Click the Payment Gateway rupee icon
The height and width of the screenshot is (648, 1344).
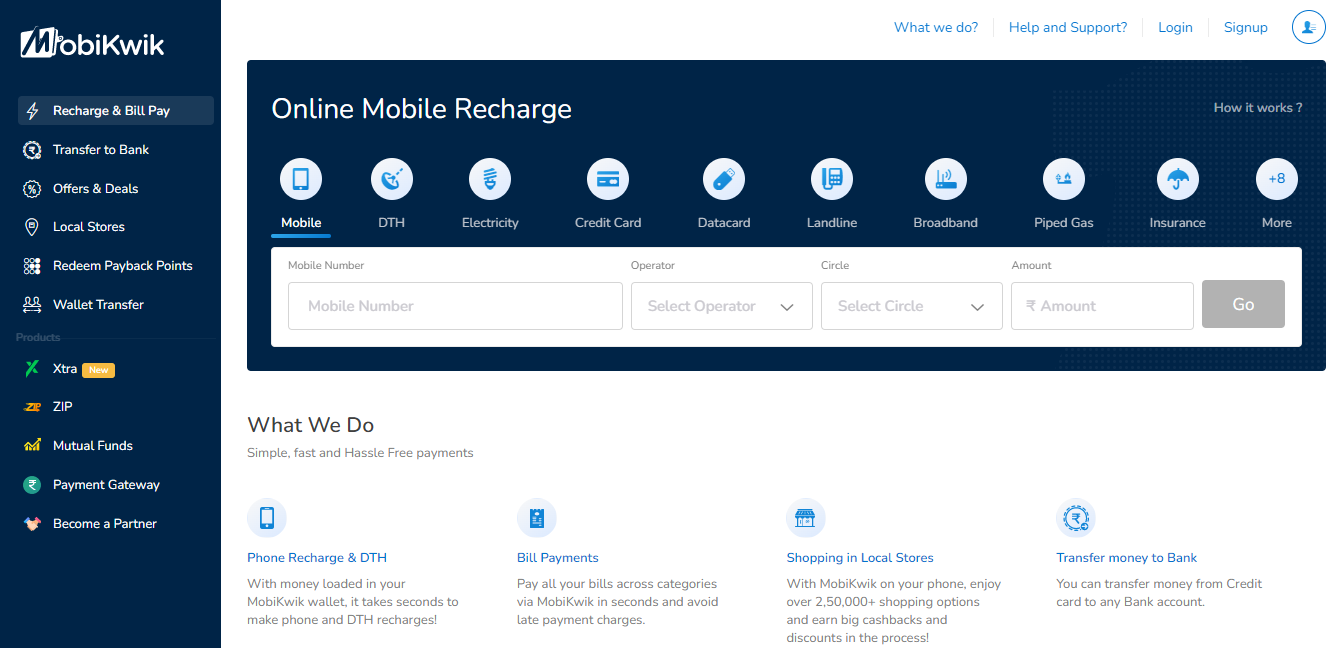click(32, 485)
